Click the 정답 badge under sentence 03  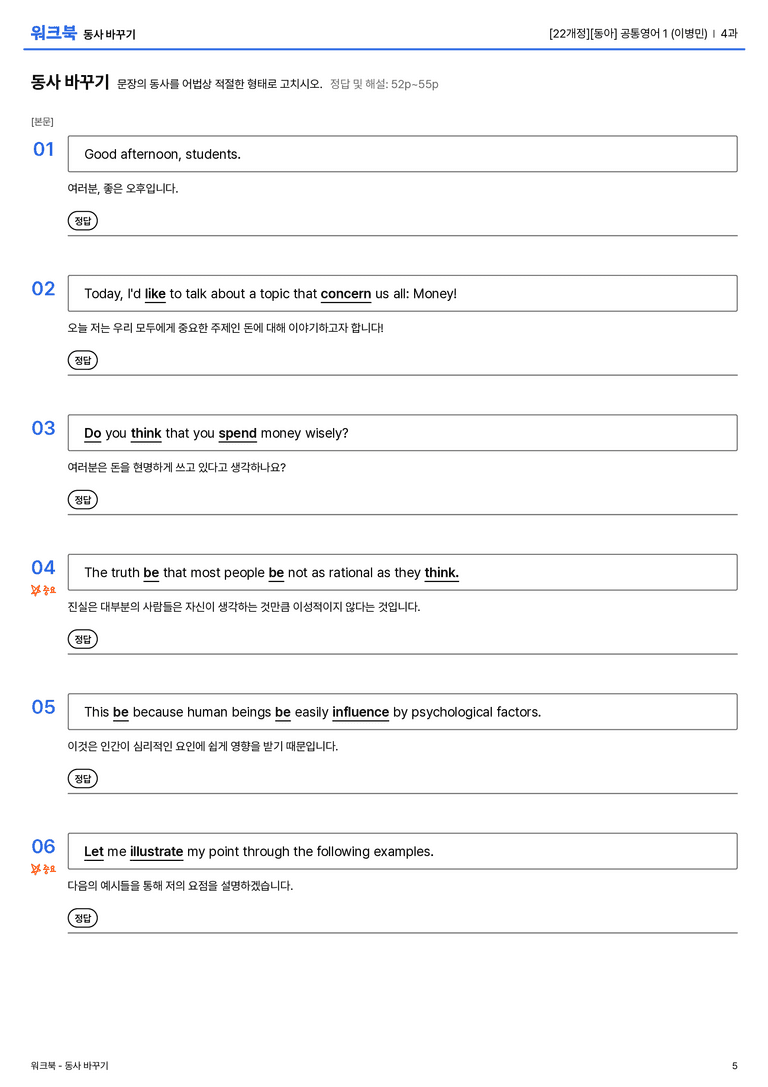(x=82, y=499)
